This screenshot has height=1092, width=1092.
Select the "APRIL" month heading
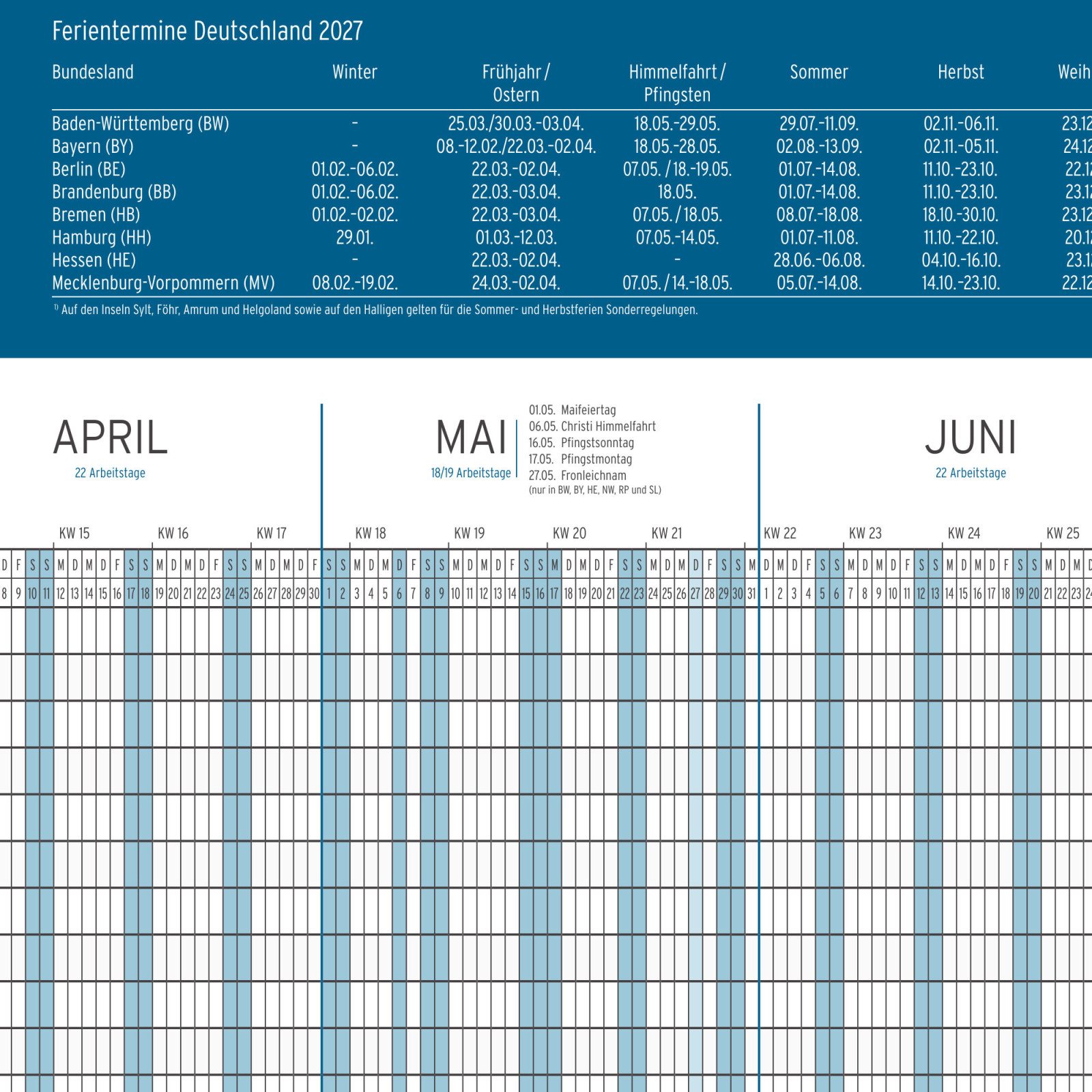pos(111,437)
